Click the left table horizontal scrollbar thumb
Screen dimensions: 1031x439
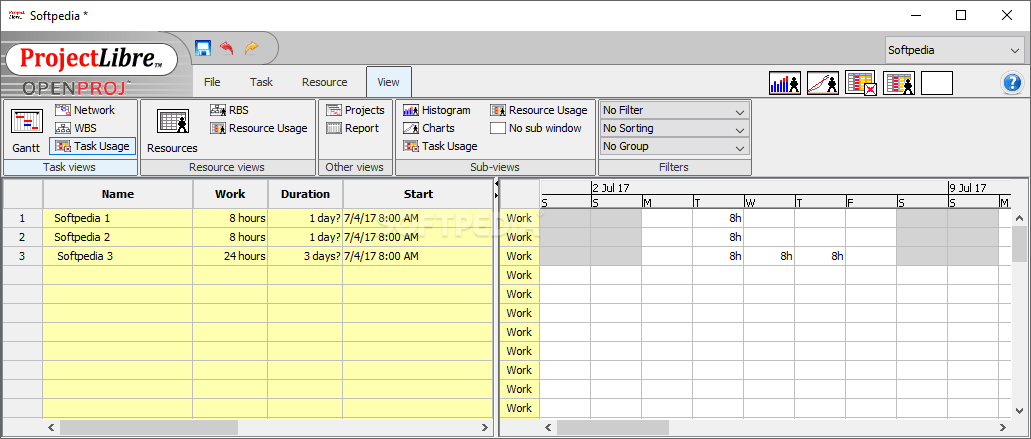pos(149,427)
